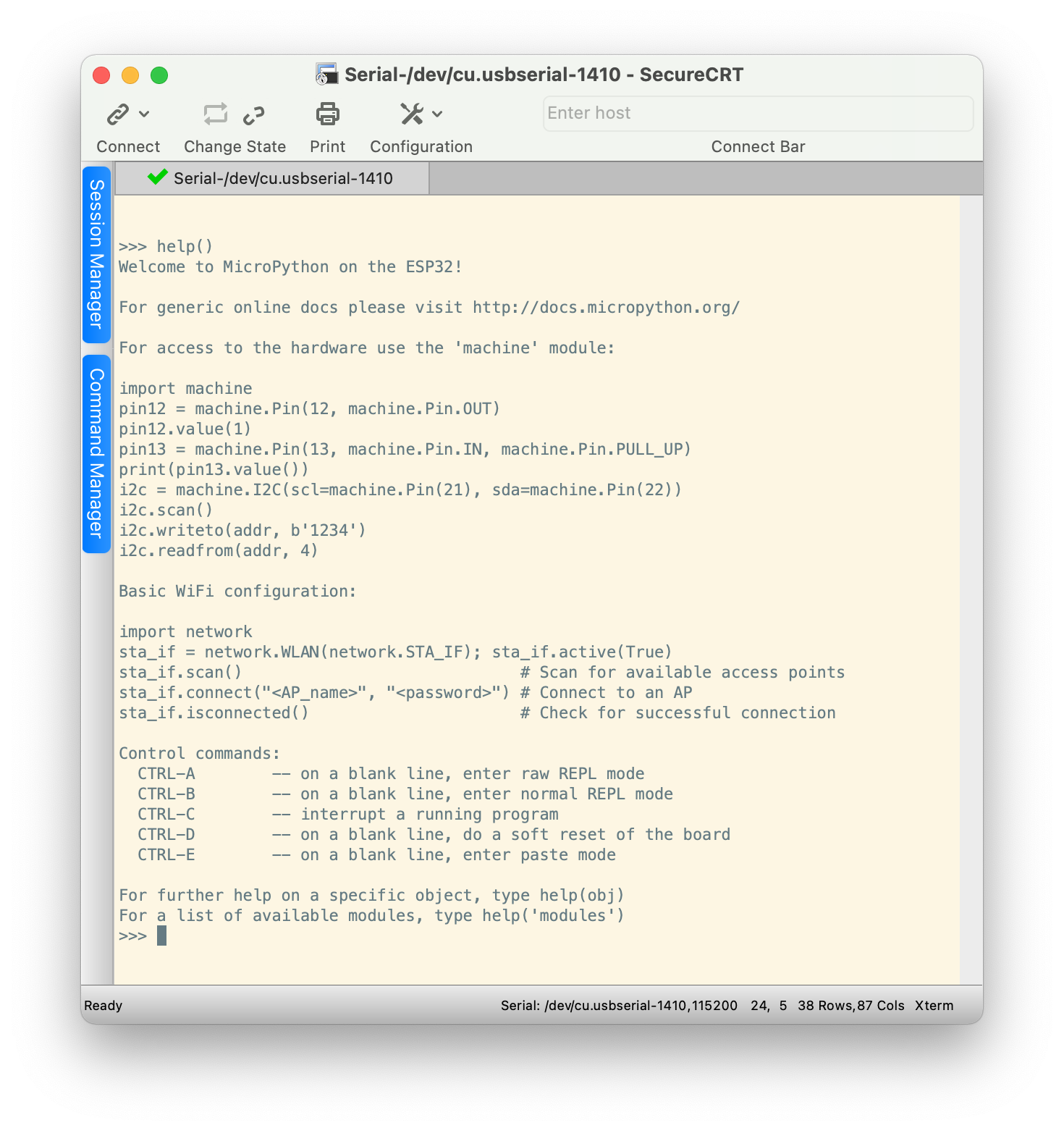Click the green checkmark on session tab

(157, 177)
